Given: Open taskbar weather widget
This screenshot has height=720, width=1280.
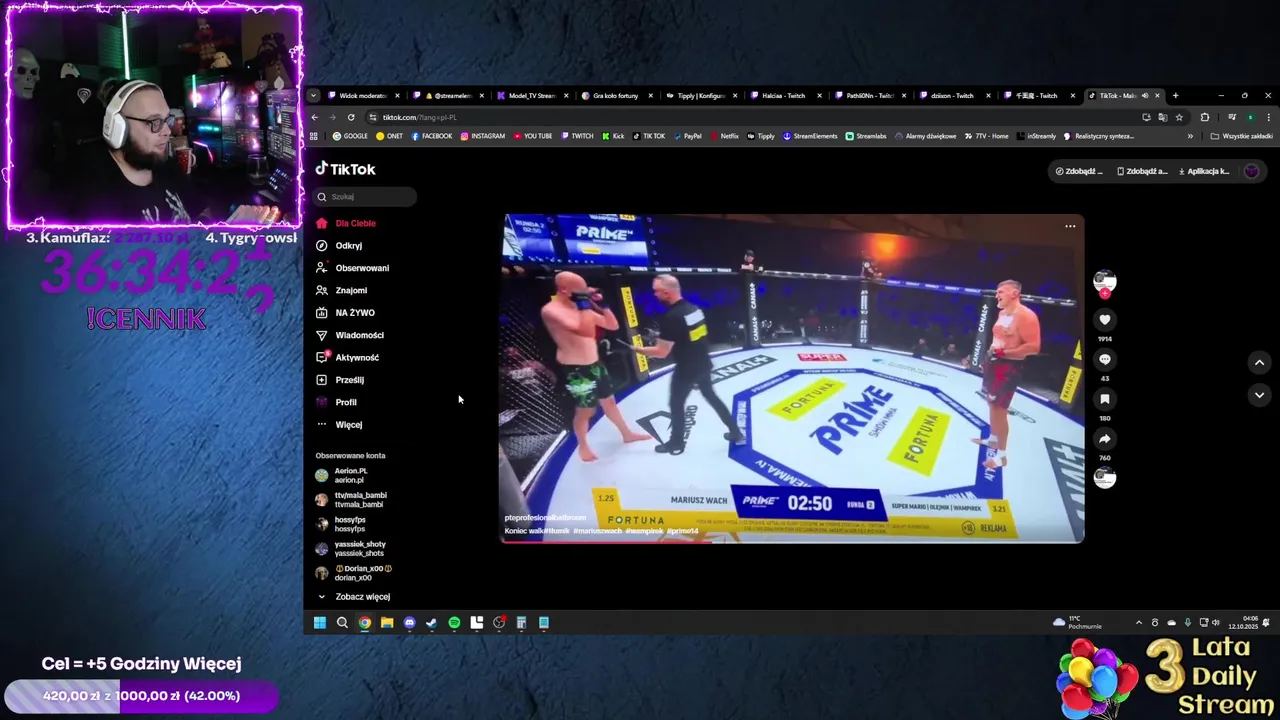Looking at the screenshot, I should tap(1077, 623).
